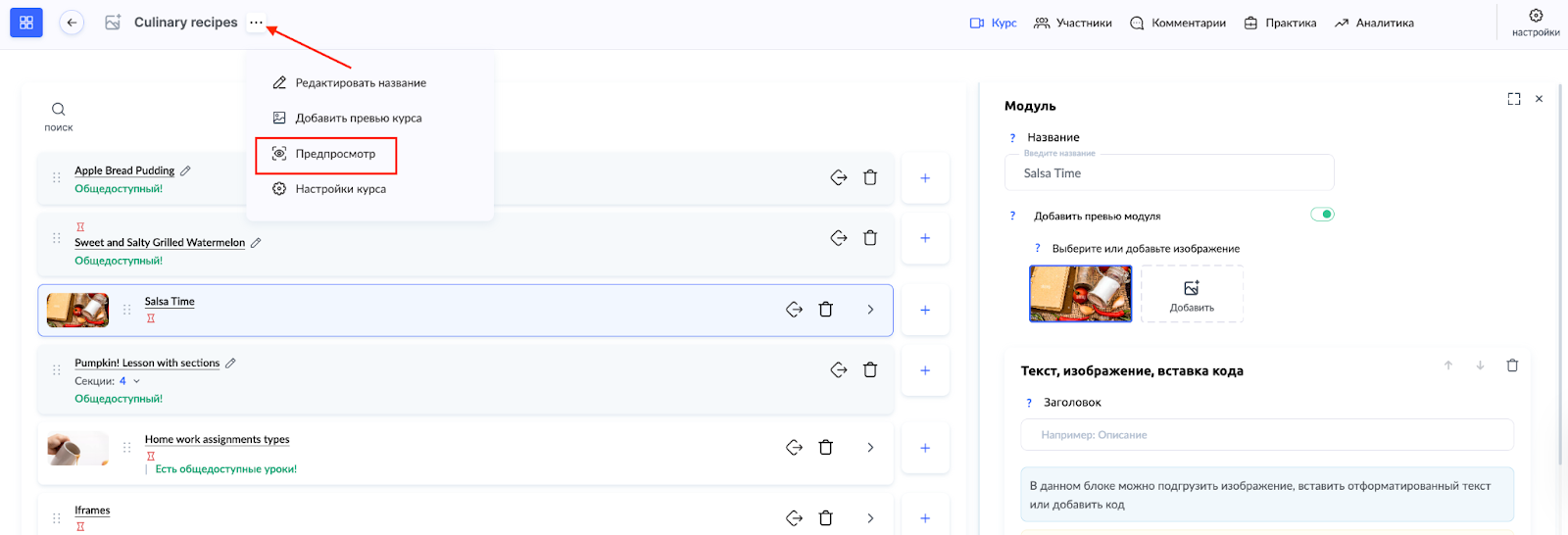Viewport: 1568px width, 535px height.
Task: Click the Заголовок input field
Action: click(1266, 435)
